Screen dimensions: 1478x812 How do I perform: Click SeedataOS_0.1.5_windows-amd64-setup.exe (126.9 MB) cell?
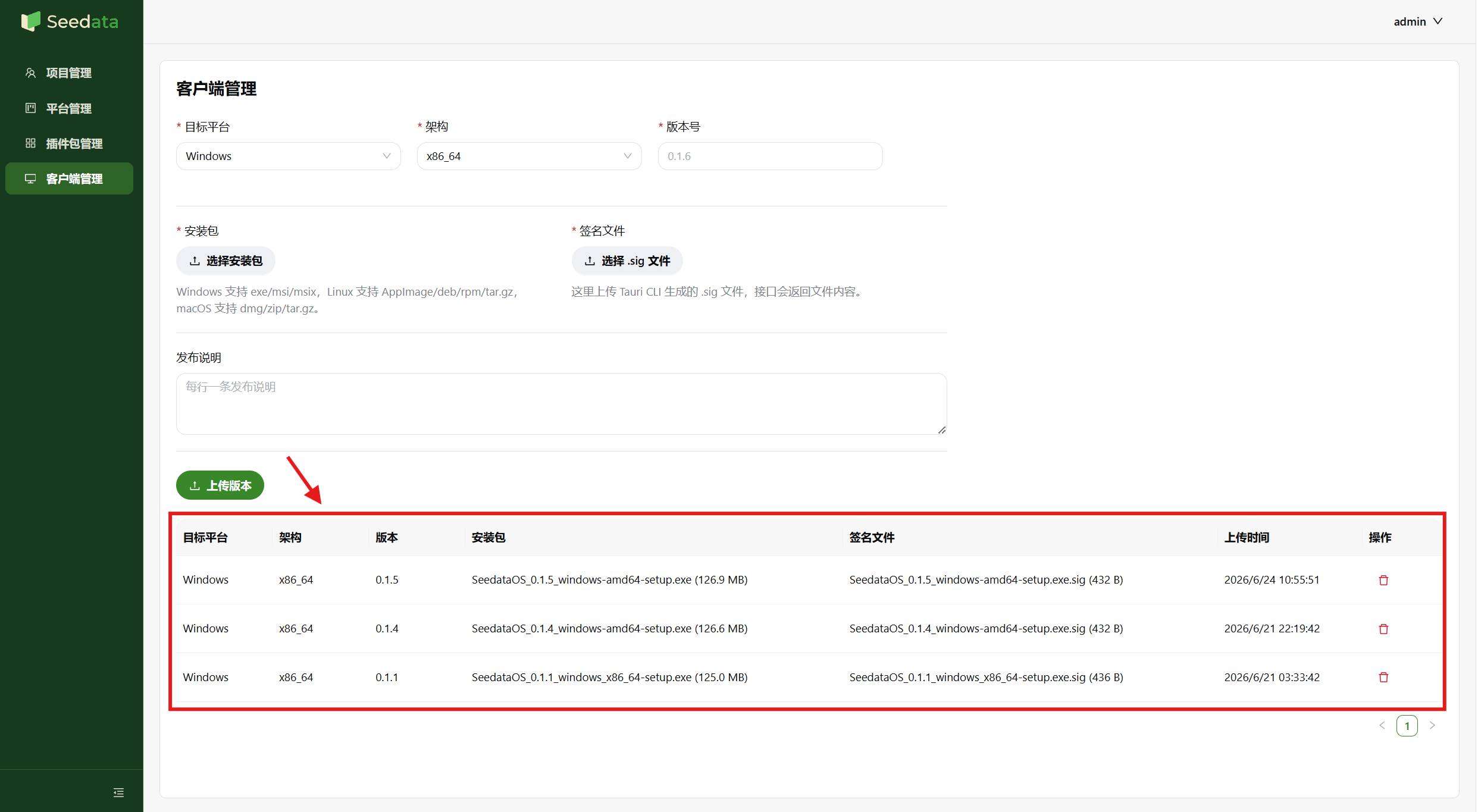(609, 579)
